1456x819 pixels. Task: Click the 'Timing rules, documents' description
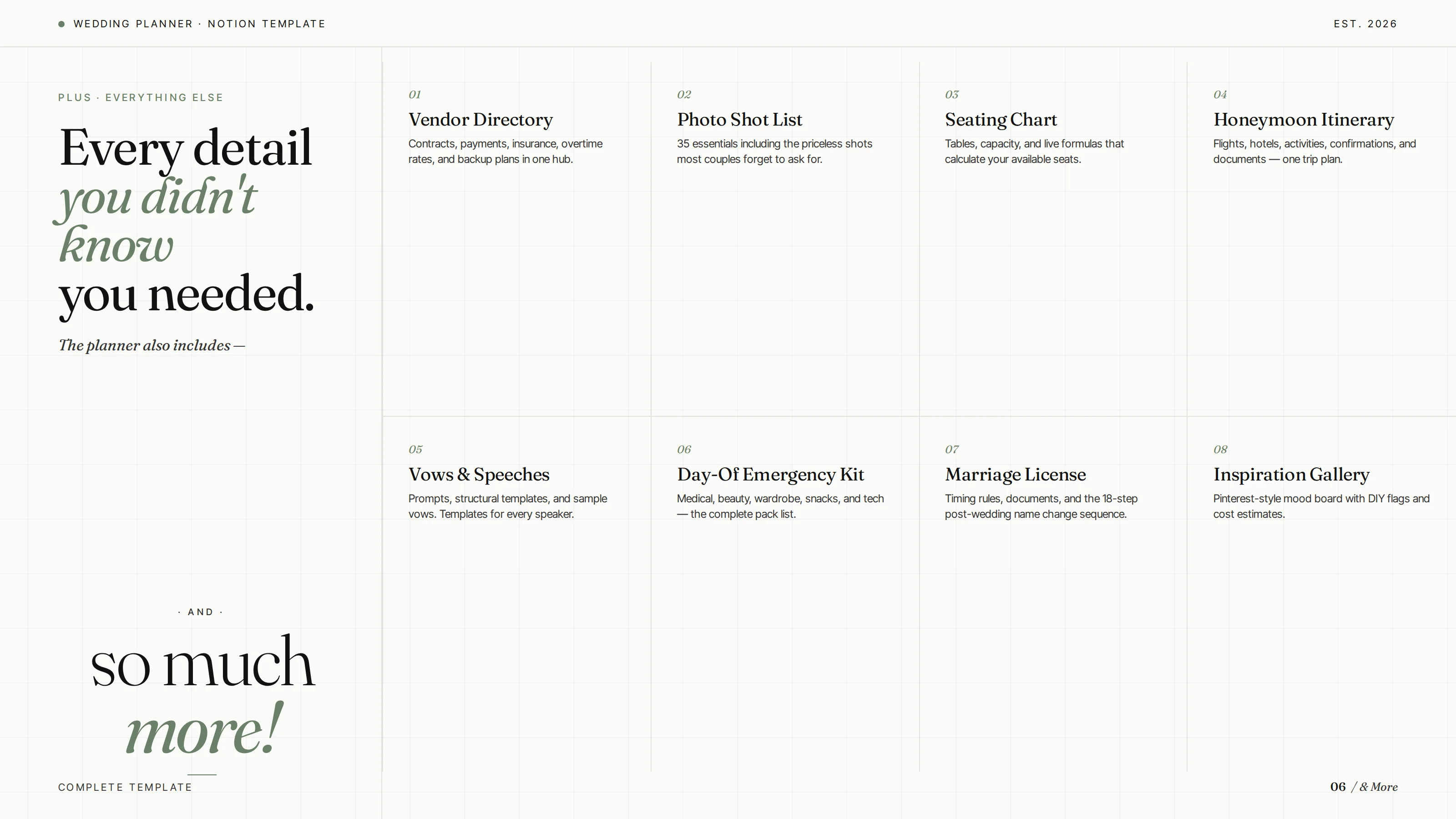click(1041, 506)
